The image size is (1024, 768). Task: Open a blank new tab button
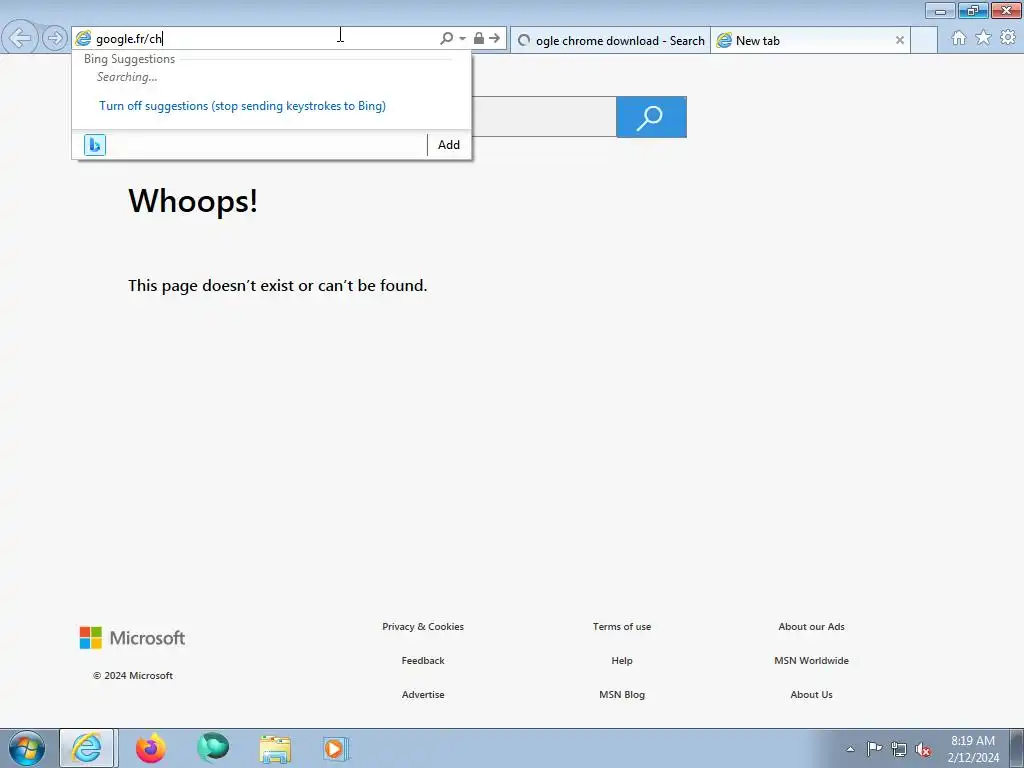(x=923, y=40)
